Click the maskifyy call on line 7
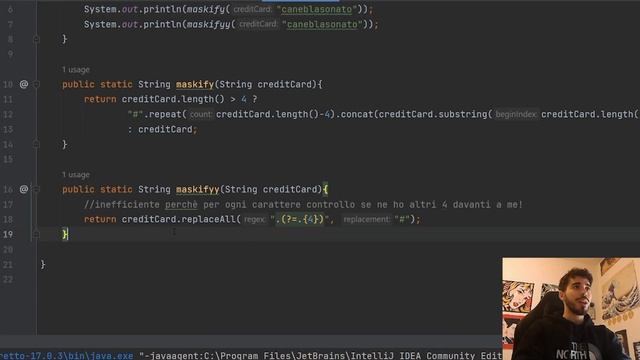The image size is (640, 360). click(x=208, y=24)
